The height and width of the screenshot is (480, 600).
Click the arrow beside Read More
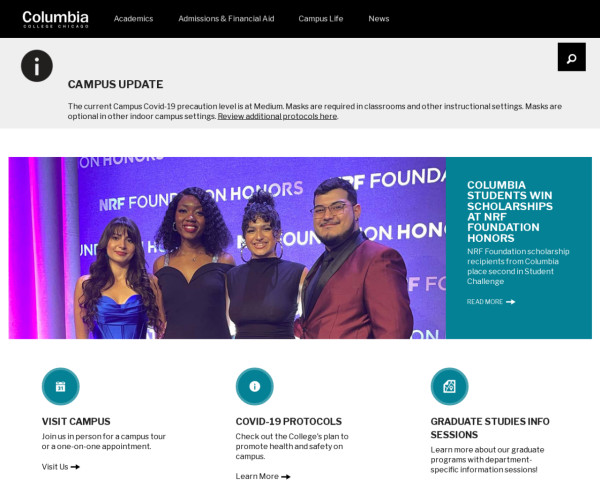510,302
